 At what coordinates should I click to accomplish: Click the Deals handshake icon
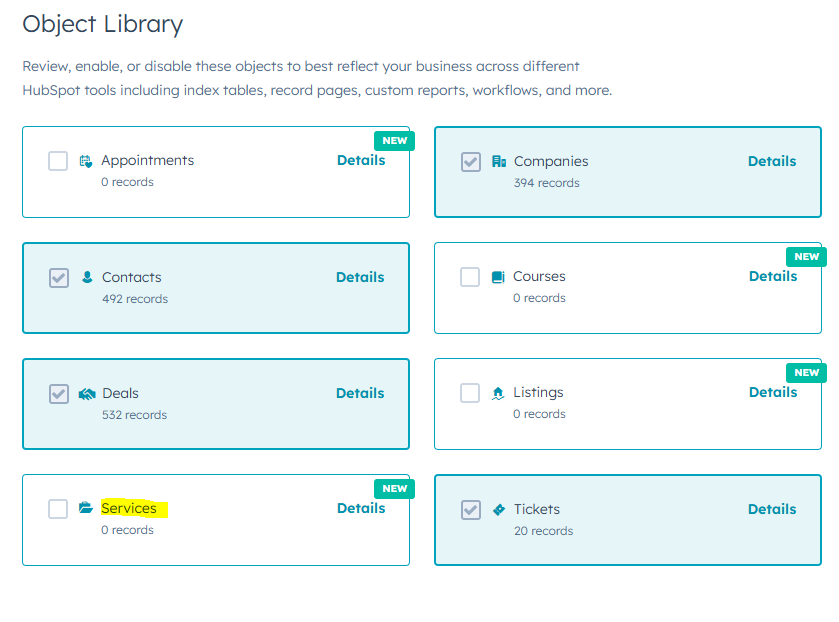coord(87,394)
